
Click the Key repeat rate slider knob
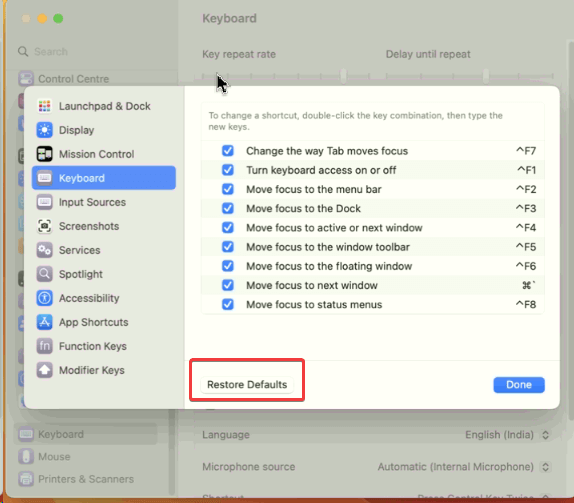(343, 76)
